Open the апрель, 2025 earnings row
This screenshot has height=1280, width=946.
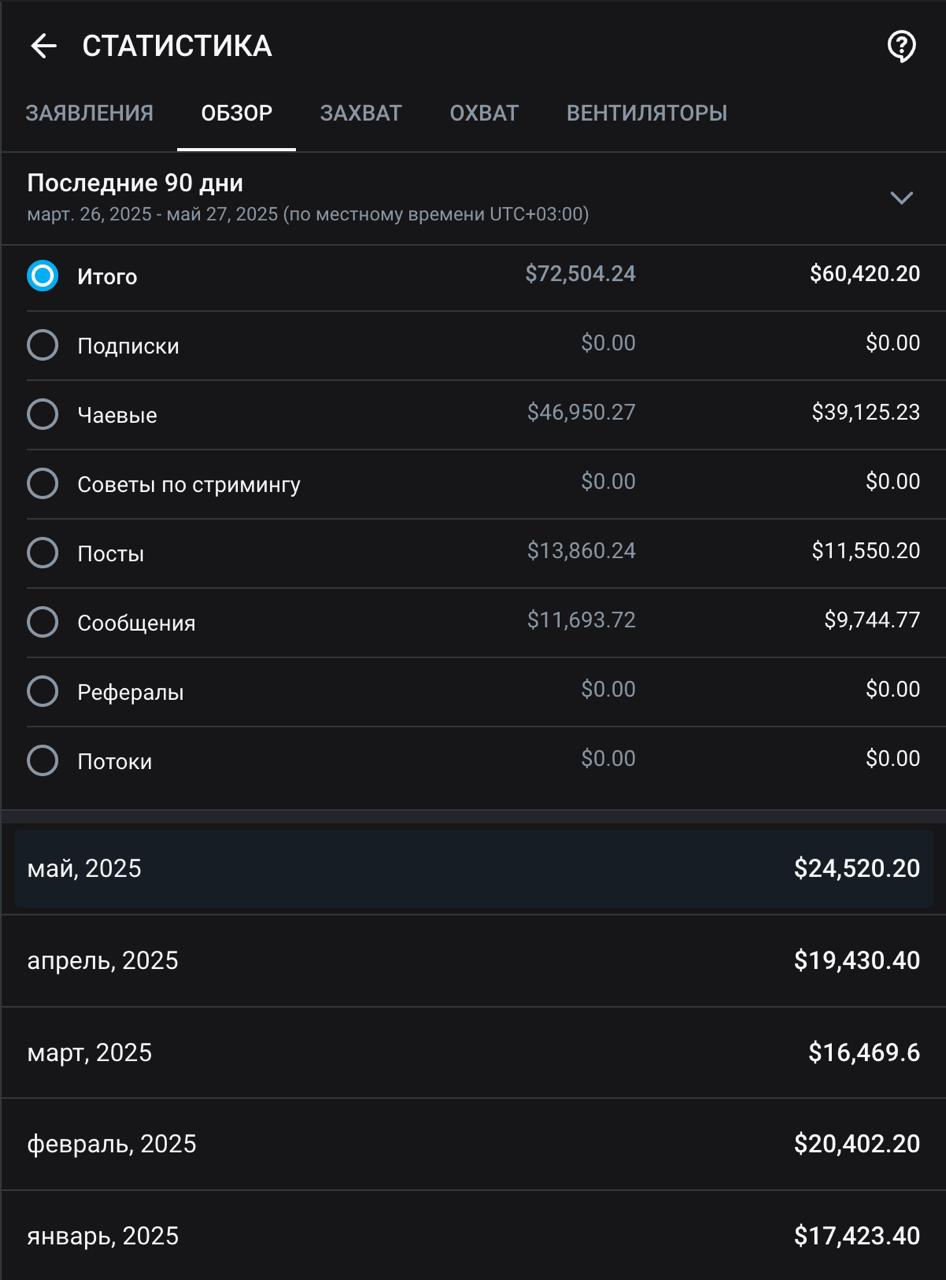(473, 960)
